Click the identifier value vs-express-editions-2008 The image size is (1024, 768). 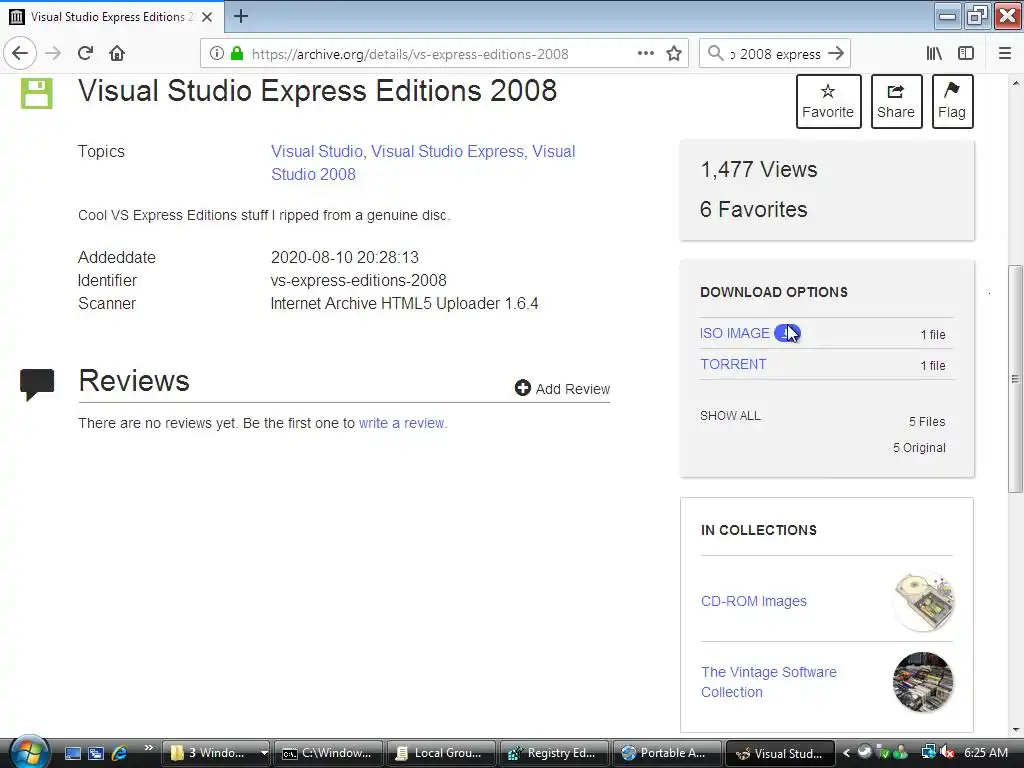(x=359, y=281)
